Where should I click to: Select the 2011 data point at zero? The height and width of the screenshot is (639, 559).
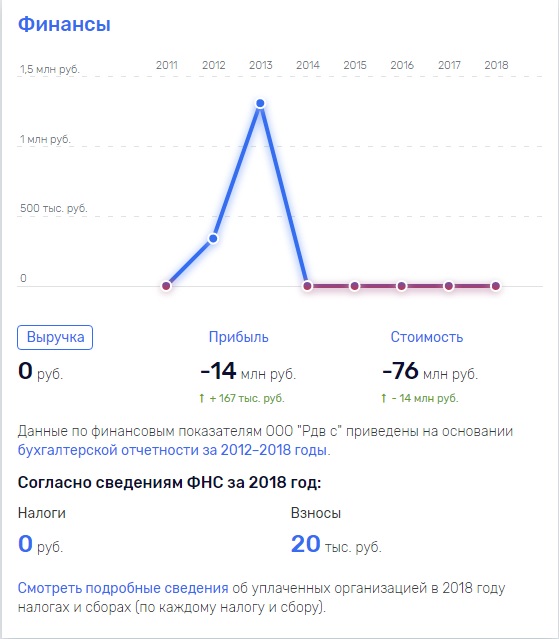[166, 286]
